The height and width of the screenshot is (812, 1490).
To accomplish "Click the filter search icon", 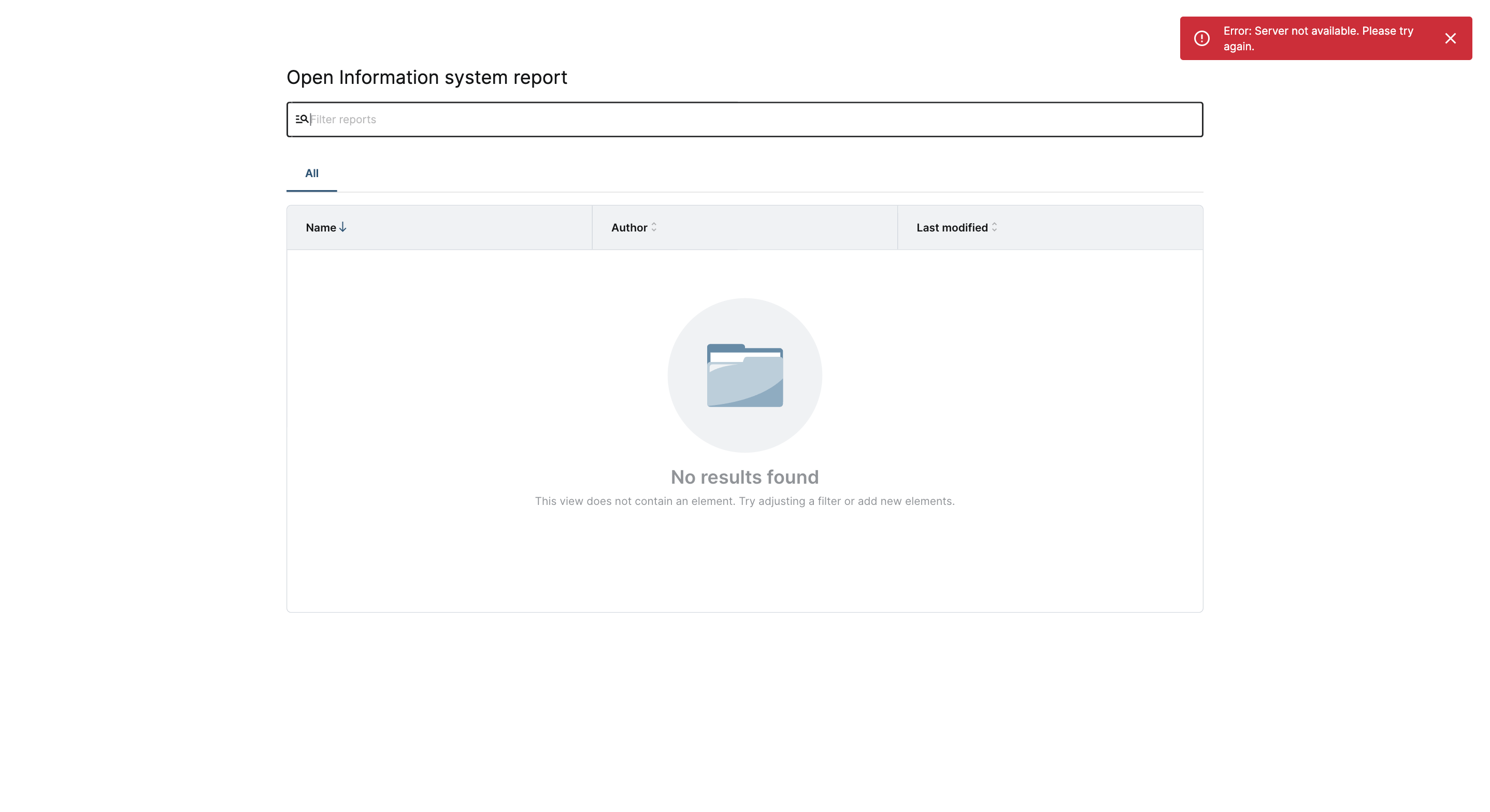I will pos(302,119).
